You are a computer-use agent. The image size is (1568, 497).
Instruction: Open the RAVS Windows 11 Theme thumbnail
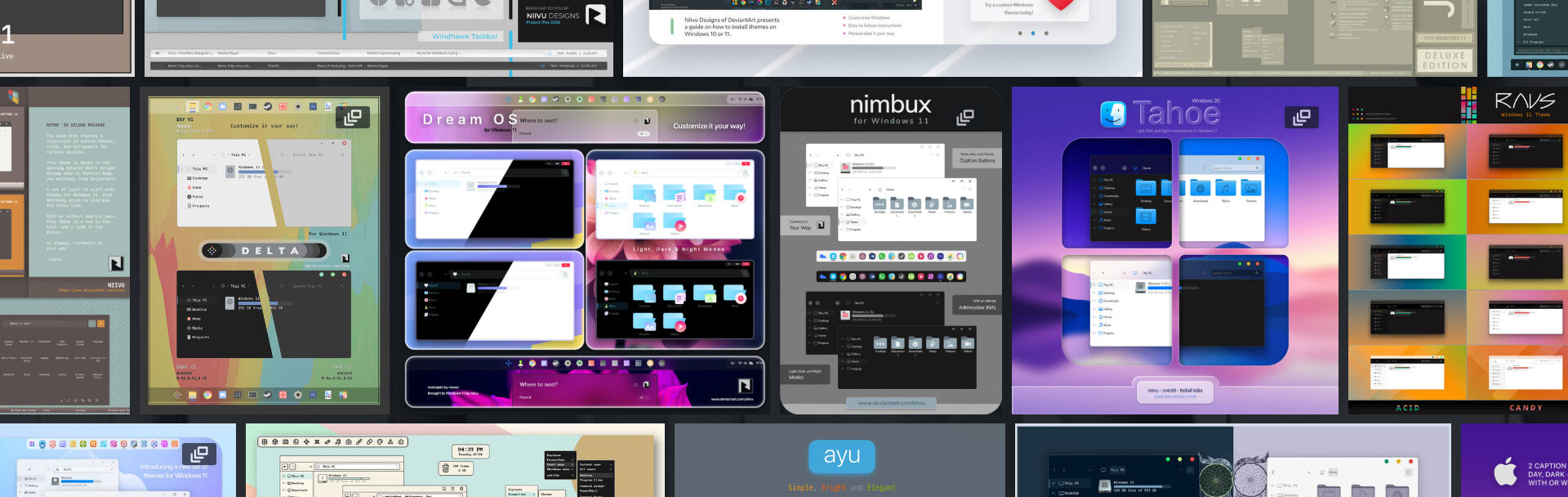[1458, 249]
